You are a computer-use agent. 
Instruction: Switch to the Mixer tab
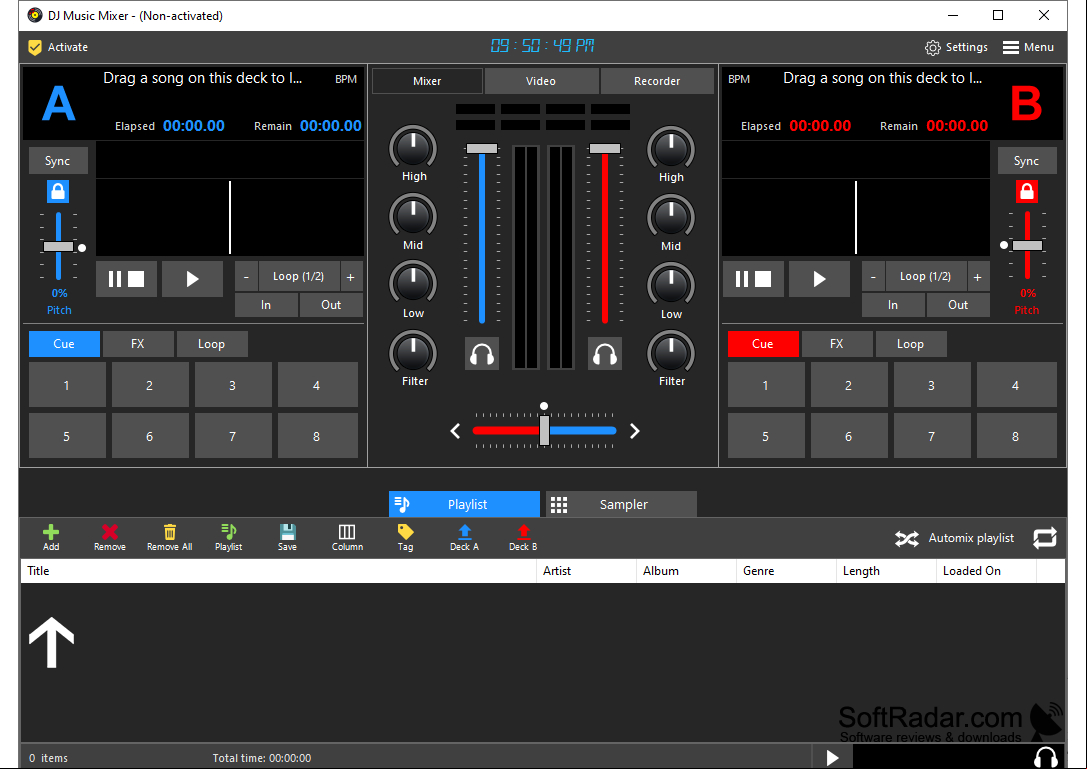pyautogui.click(x=427, y=81)
